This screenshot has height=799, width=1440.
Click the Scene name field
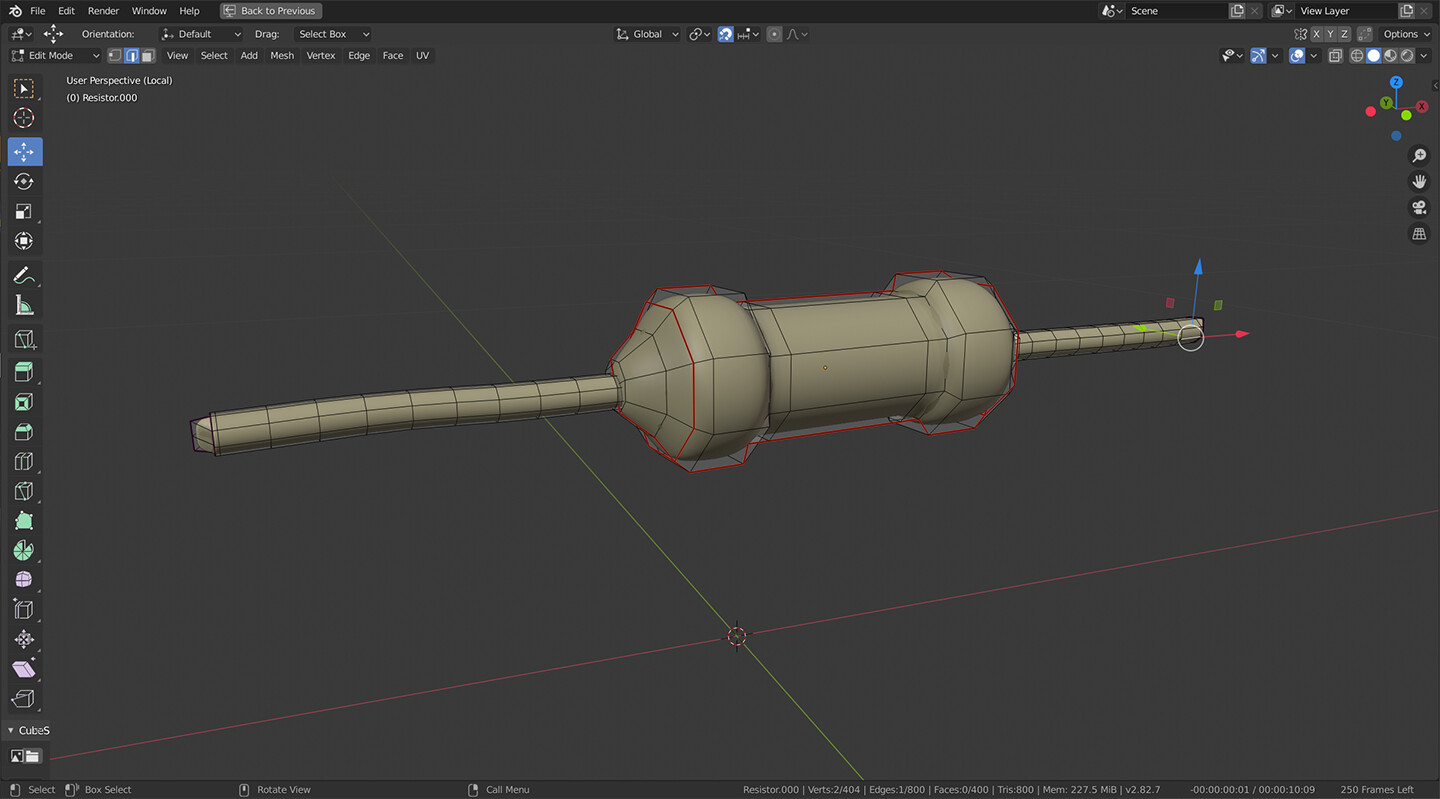[x=1175, y=11]
